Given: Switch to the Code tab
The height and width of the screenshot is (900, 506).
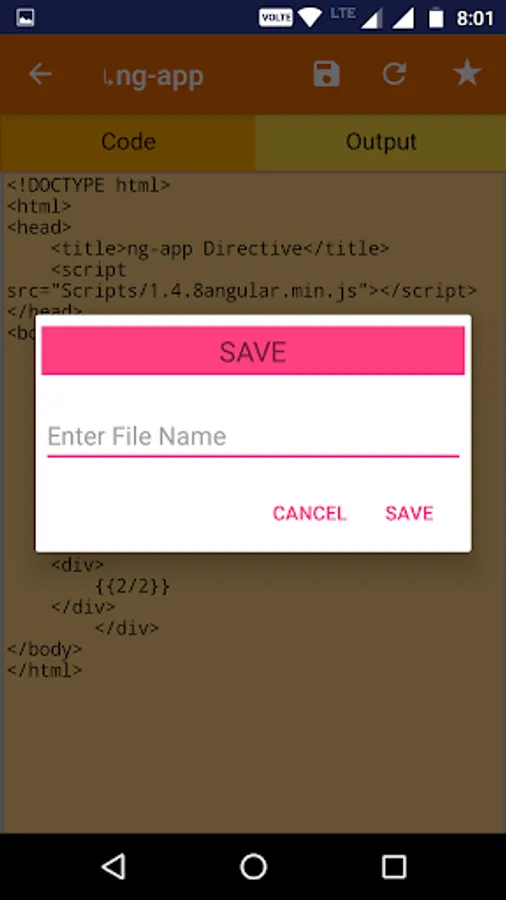Looking at the screenshot, I should [x=128, y=142].
